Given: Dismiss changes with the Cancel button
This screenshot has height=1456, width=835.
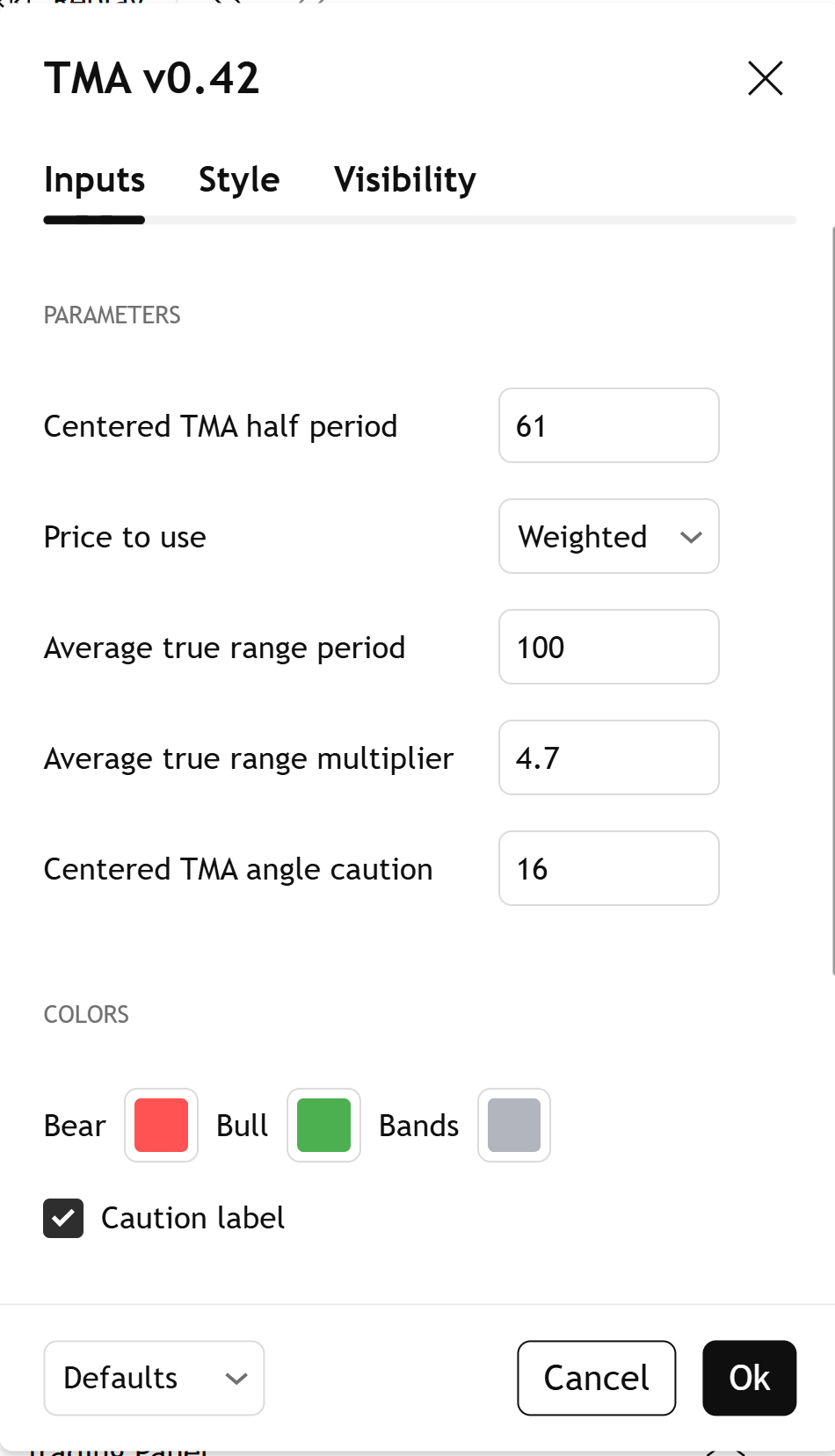Looking at the screenshot, I should [x=596, y=1378].
